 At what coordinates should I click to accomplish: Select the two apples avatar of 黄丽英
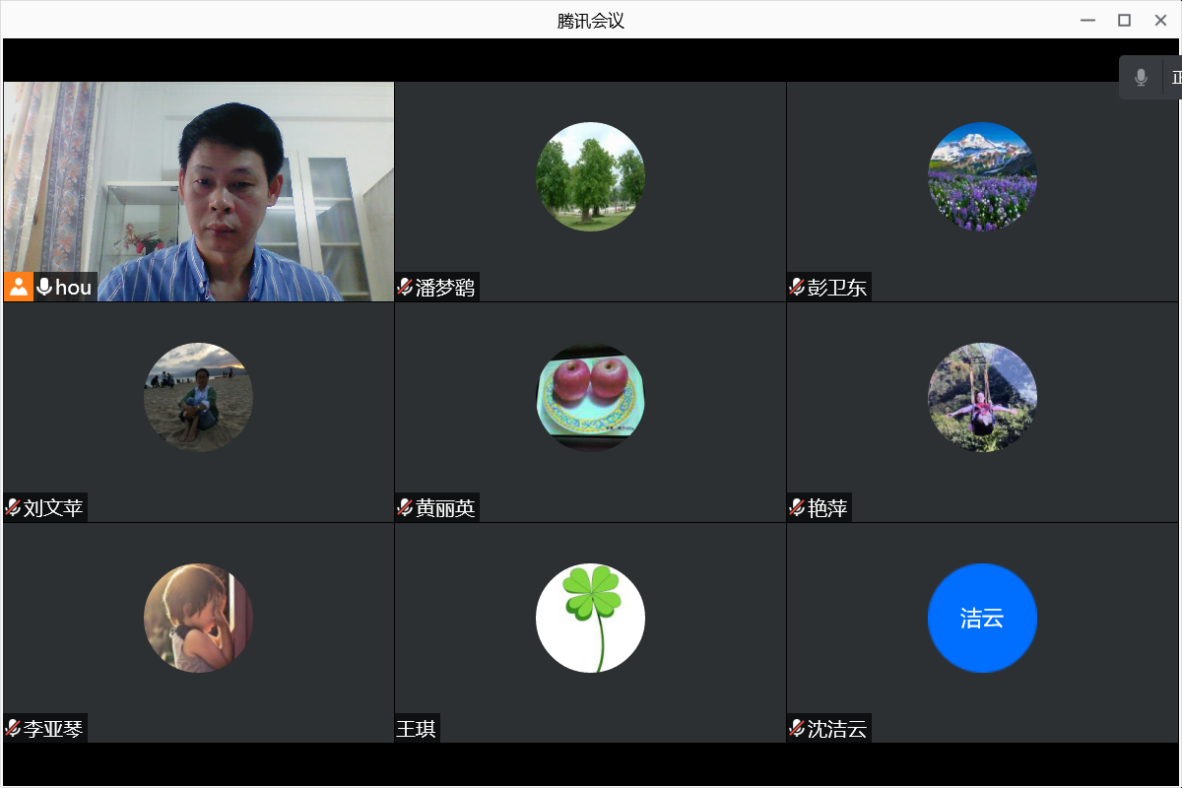click(x=590, y=397)
